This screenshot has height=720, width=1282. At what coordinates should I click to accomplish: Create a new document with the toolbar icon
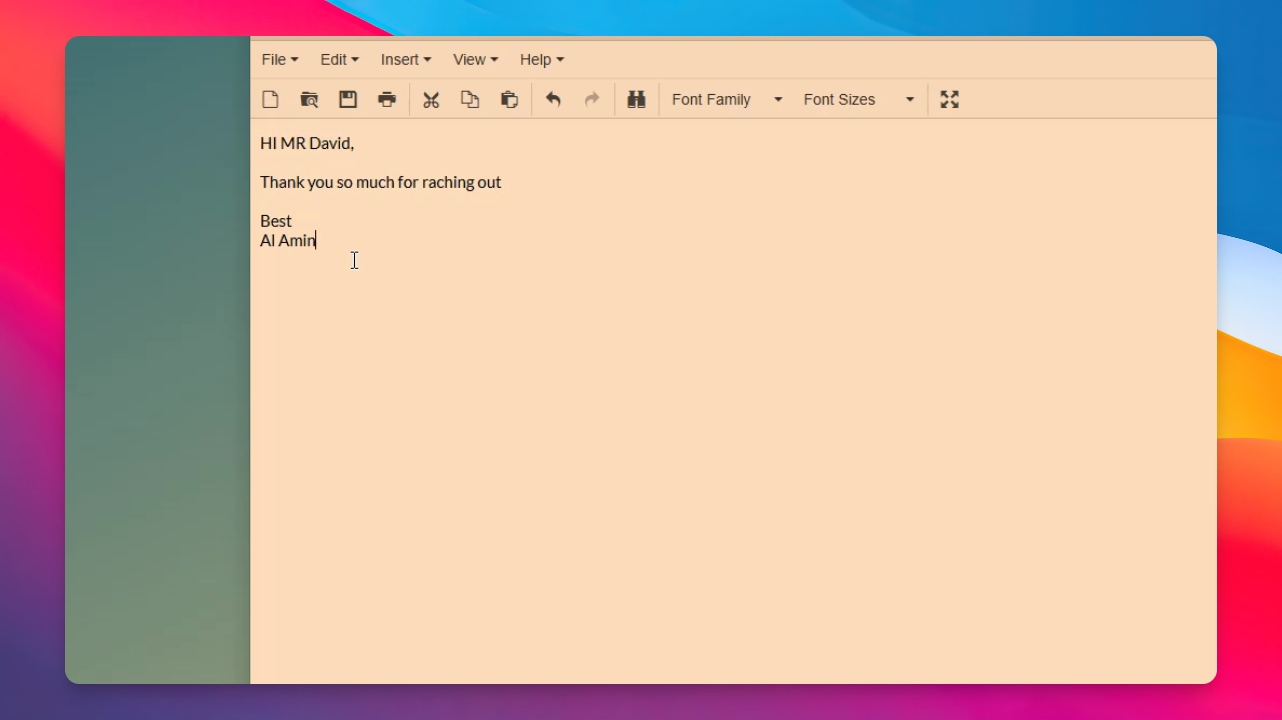[x=270, y=99]
